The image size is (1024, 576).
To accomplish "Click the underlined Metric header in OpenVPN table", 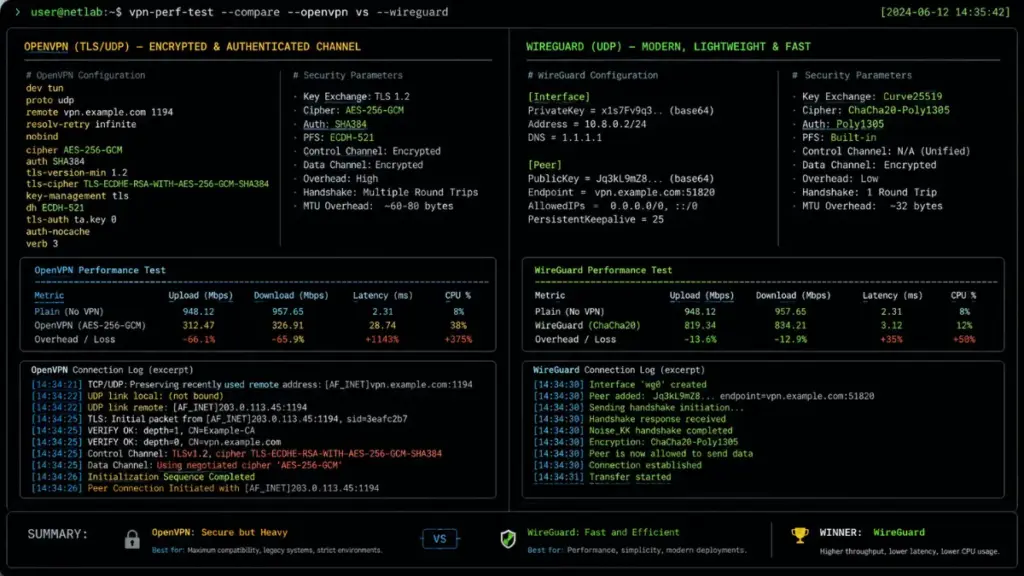I will pyautogui.click(x=49, y=296).
